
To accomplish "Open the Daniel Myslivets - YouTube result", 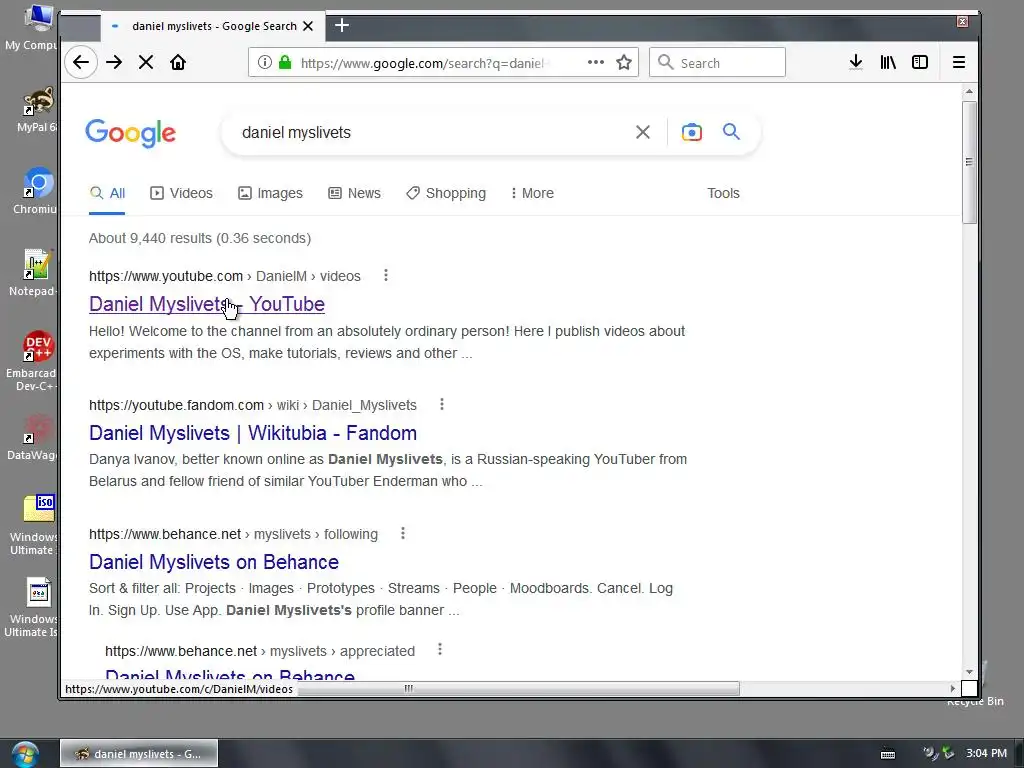I will click(x=206, y=304).
